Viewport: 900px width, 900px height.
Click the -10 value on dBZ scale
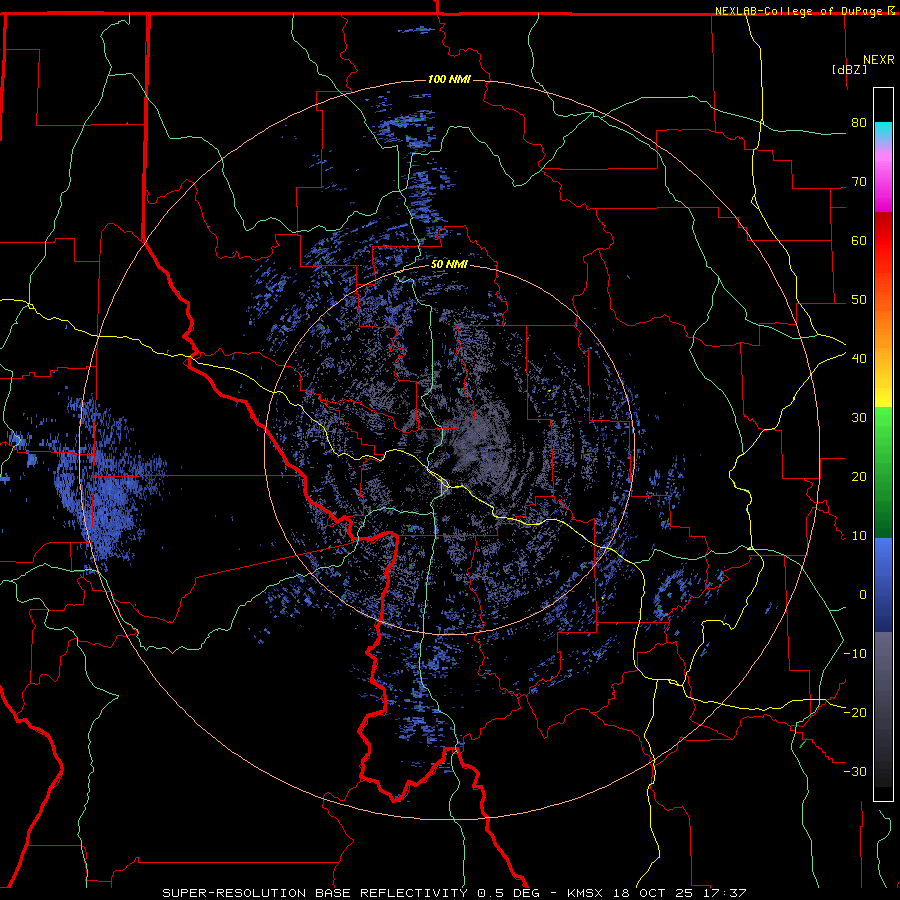point(855,654)
